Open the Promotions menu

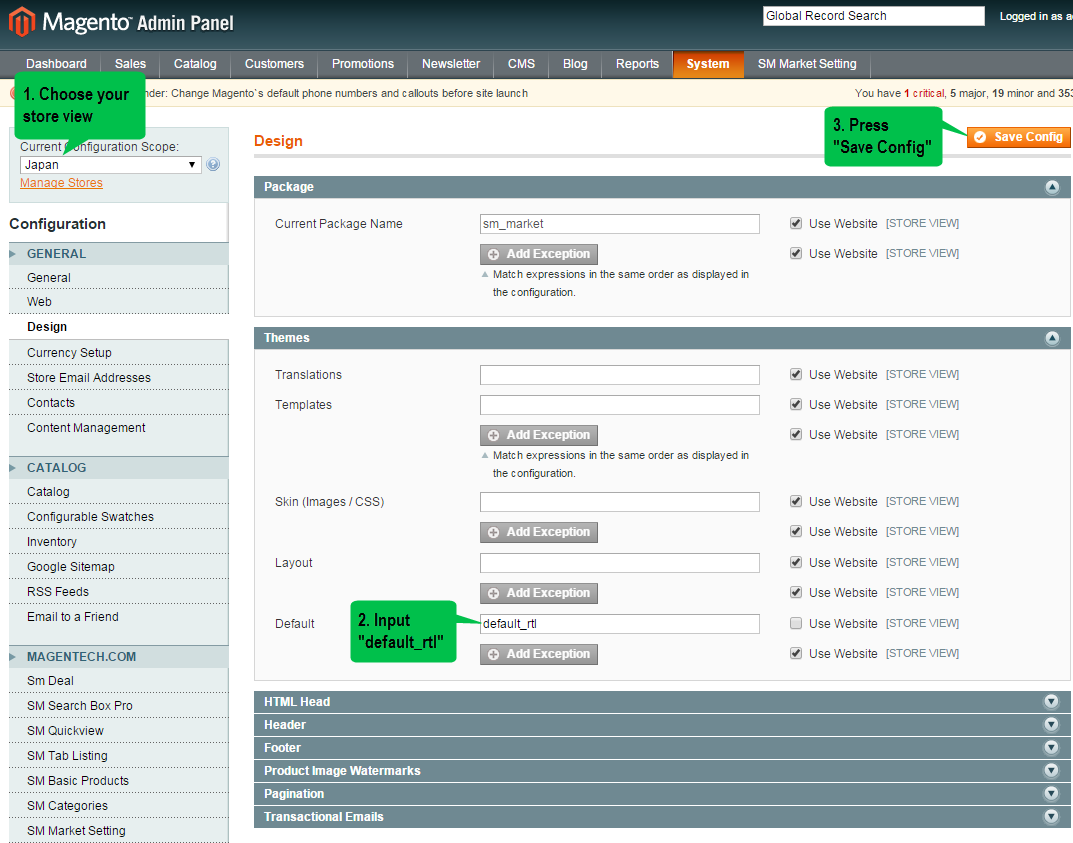363,64
